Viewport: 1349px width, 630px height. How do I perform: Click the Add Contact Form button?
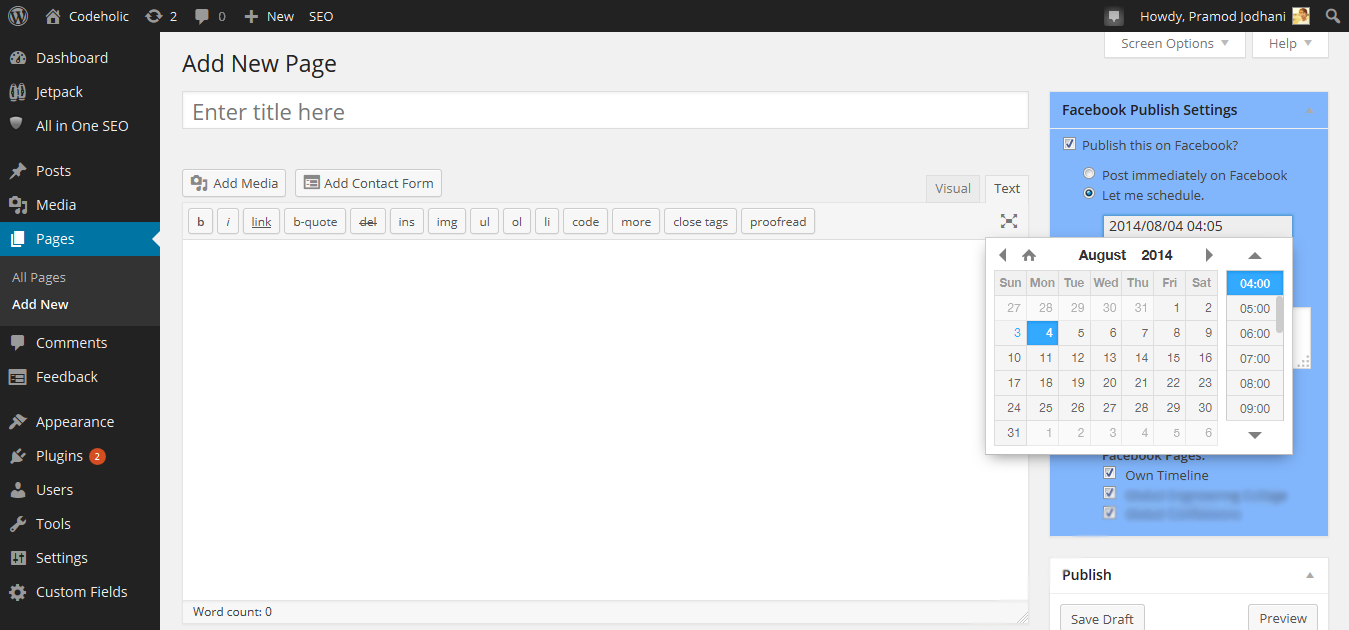(368, 183)
